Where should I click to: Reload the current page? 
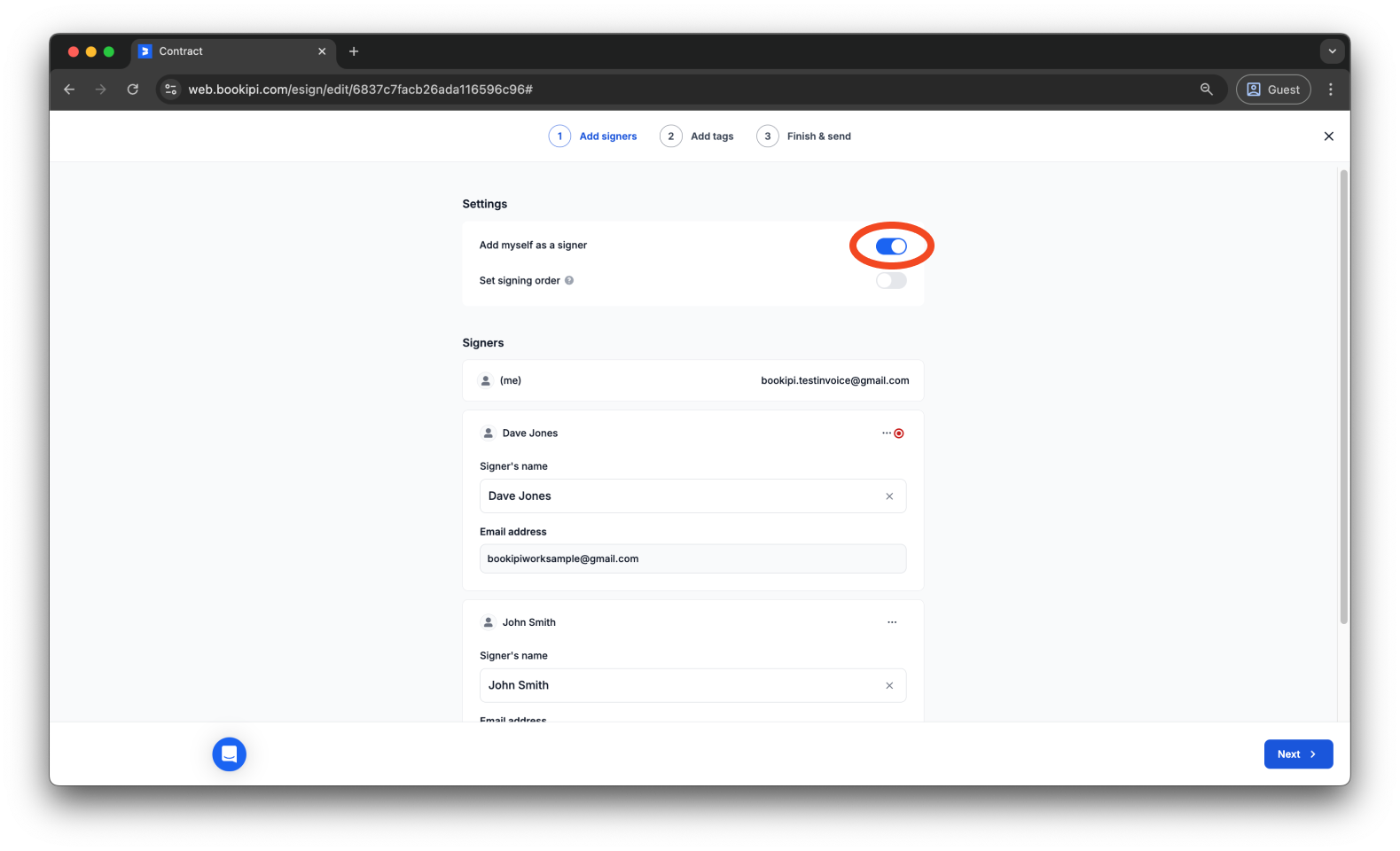(x=133, y=90)
